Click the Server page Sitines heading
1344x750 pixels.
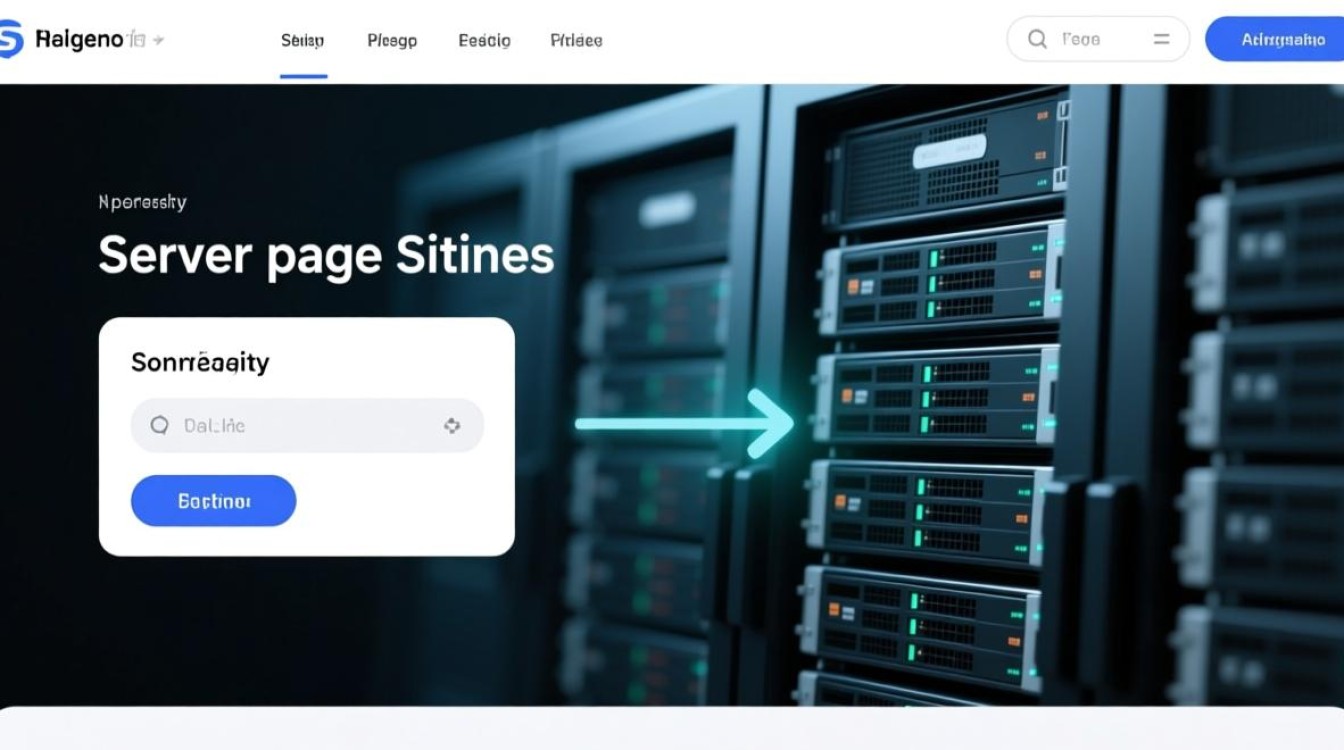pyautogui.click(x=326, y=255)
